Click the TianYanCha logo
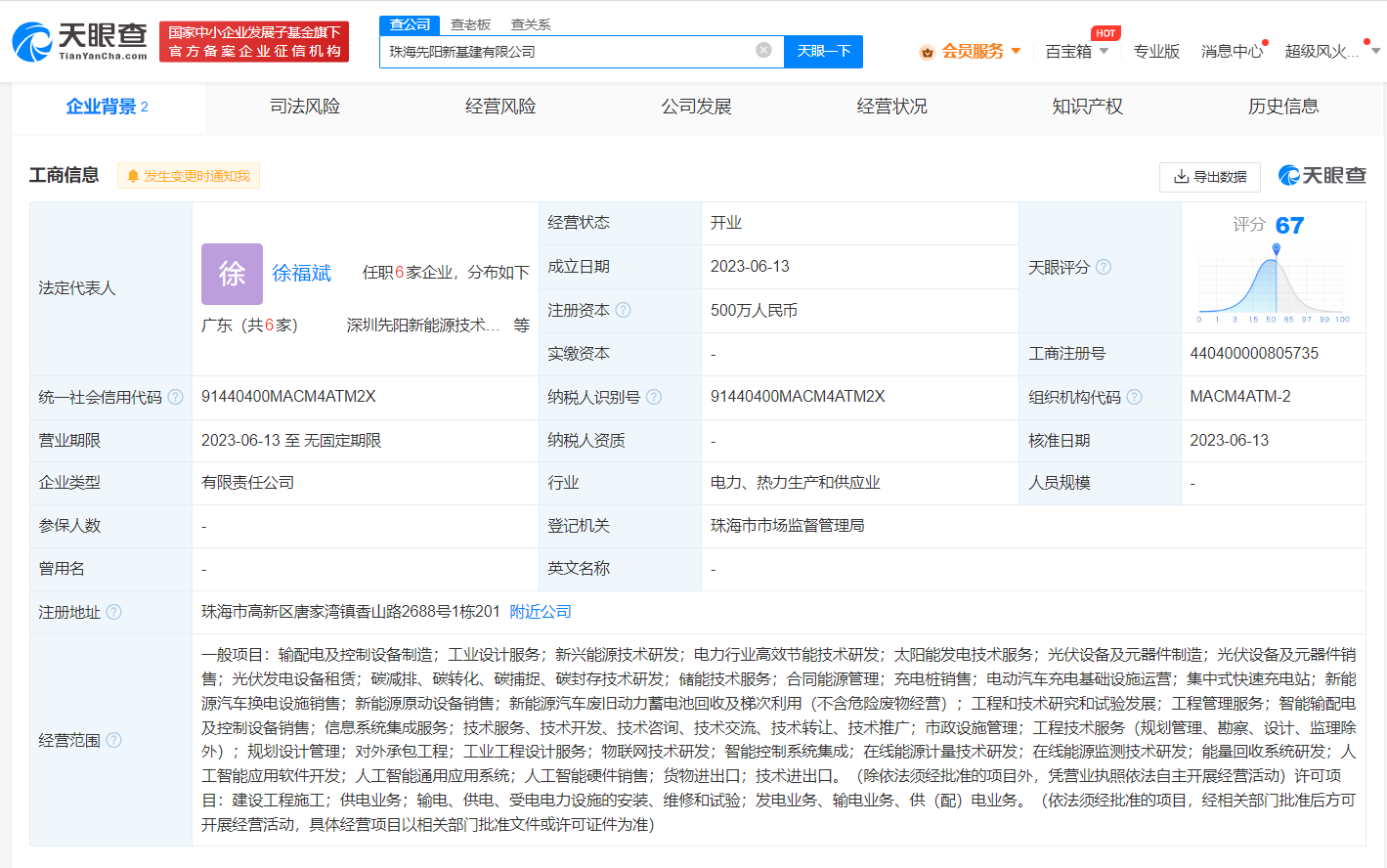This screenshot has width=1387, height=868. (79, 42)
